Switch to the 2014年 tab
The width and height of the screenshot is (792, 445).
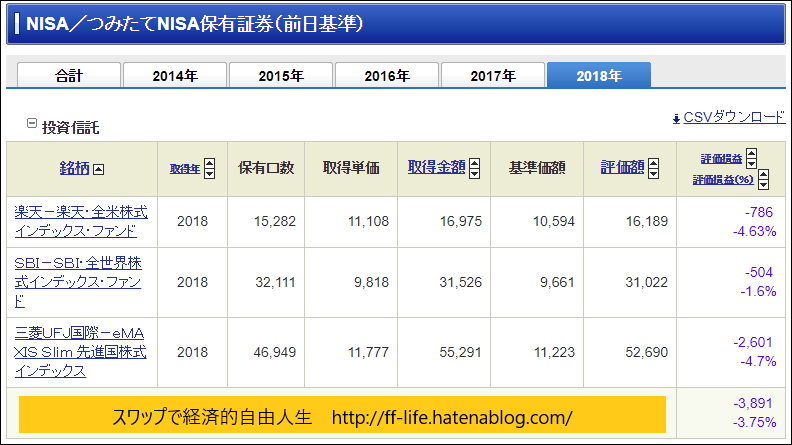point(175,75)
